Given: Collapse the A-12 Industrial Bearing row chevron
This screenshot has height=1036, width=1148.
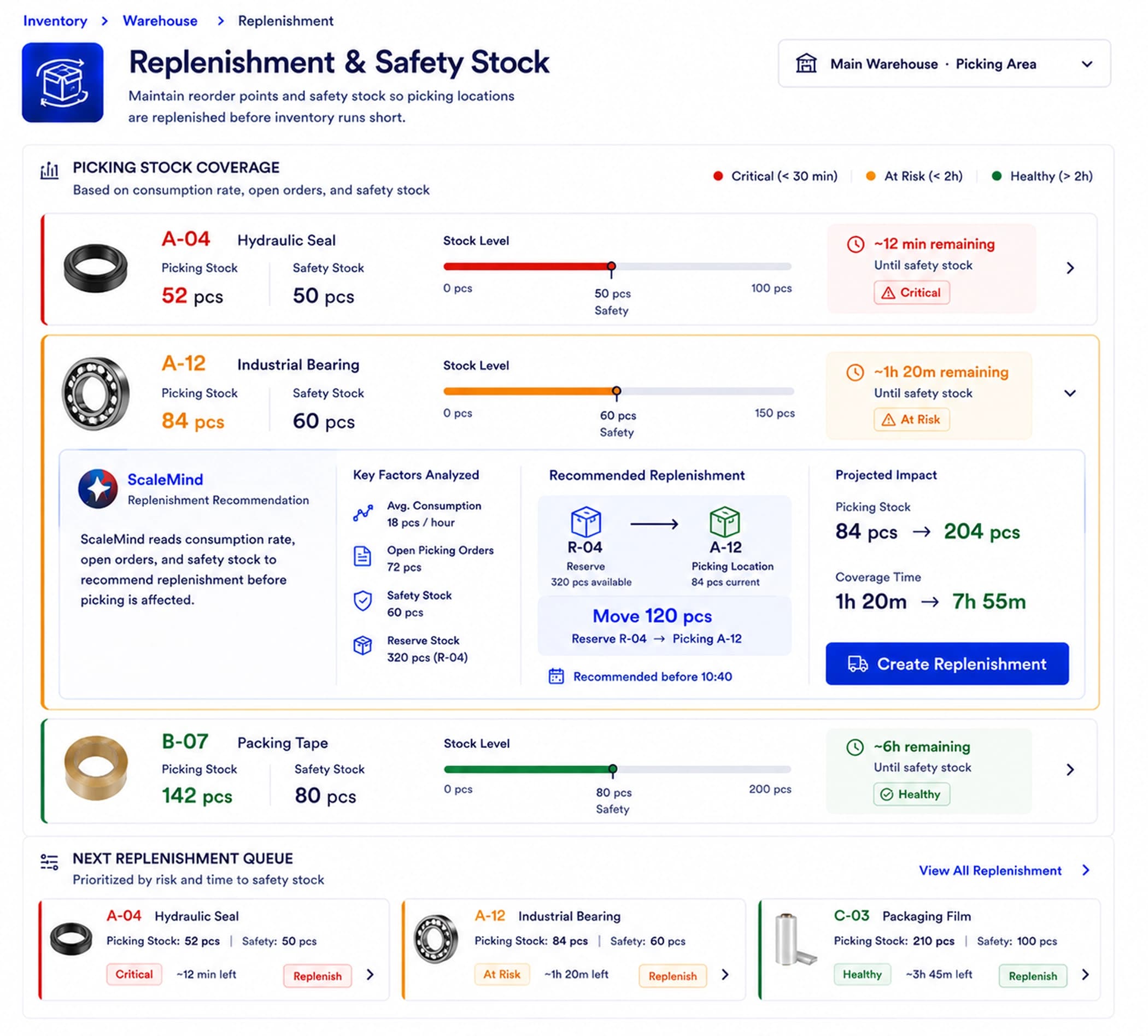Looking at the screenshot, I should click(x=1070, y=393).
